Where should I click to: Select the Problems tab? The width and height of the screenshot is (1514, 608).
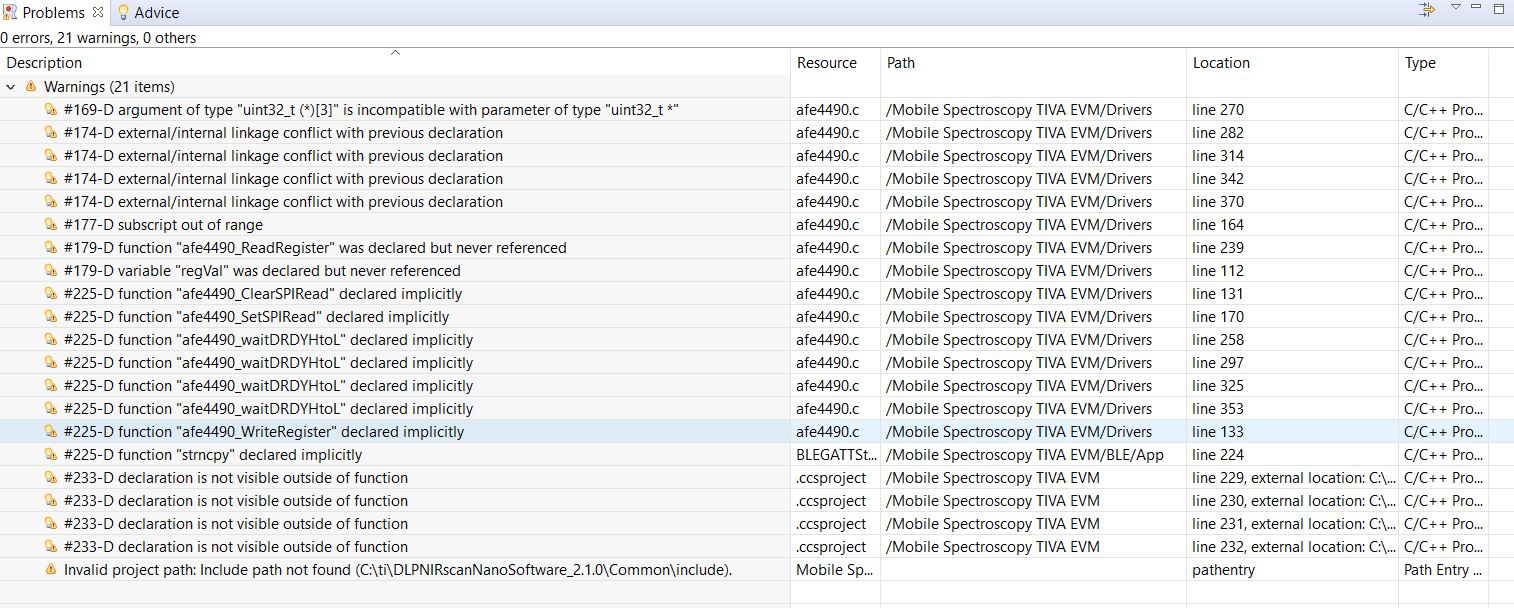pyautogui.click(x=53, y=13)
